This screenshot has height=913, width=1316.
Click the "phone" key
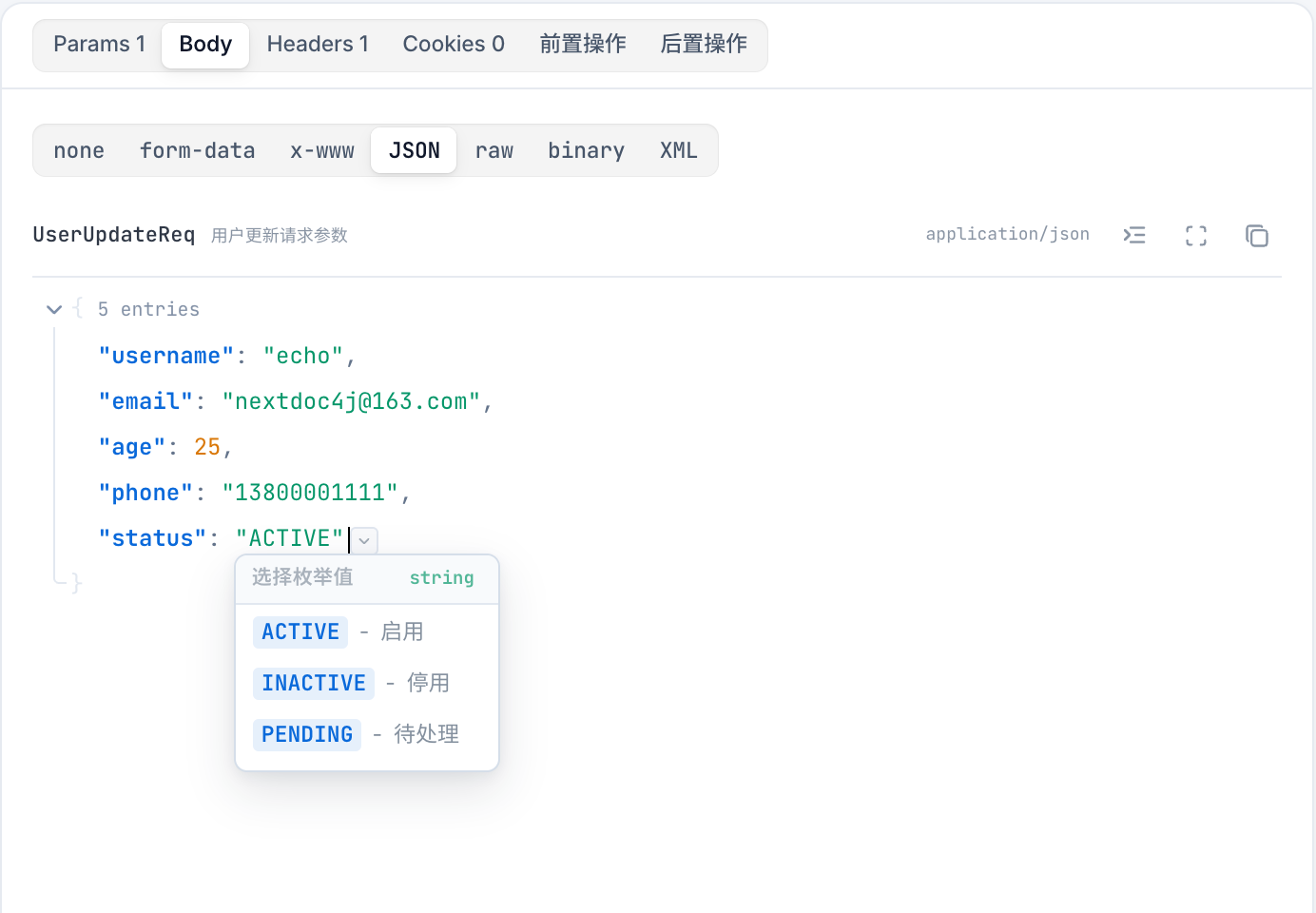[145, 493]
